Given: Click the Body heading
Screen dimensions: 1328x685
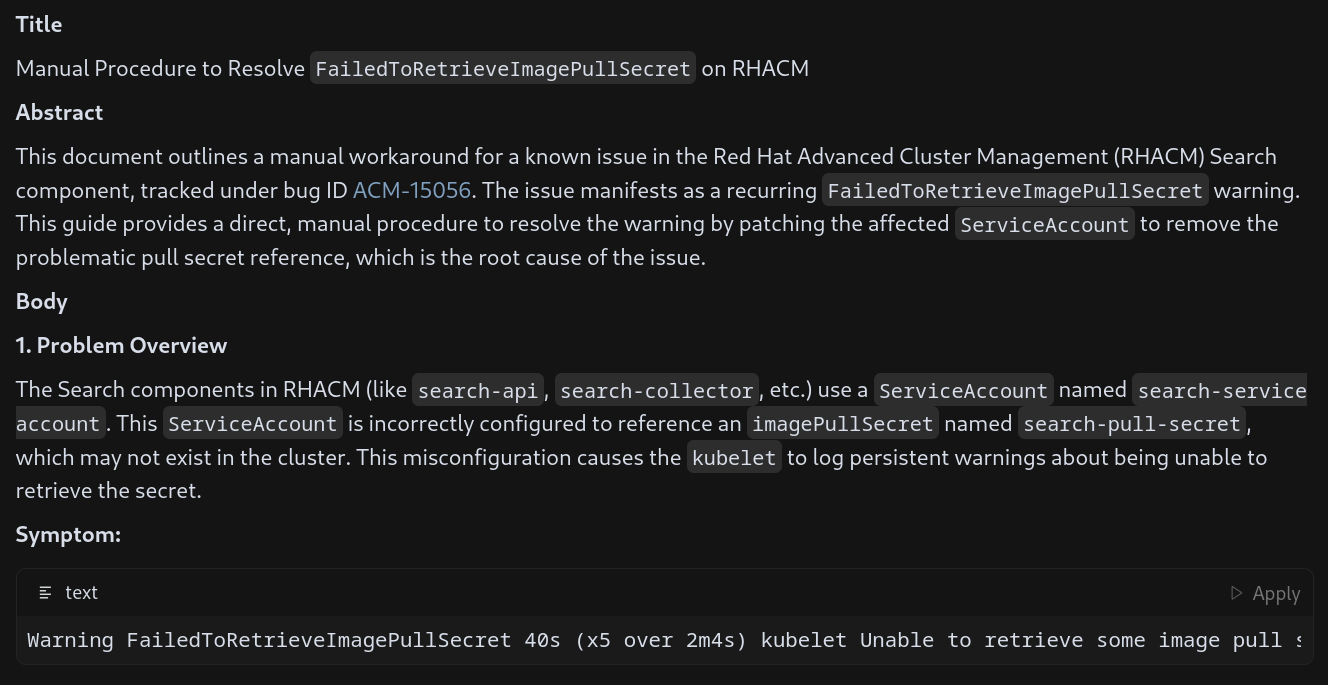Looking at the screenshot, I should 41,301.
